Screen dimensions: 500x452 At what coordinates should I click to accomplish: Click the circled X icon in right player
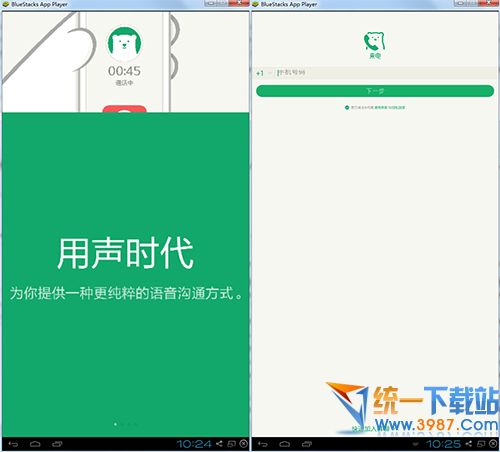click(x=493, y=444)
